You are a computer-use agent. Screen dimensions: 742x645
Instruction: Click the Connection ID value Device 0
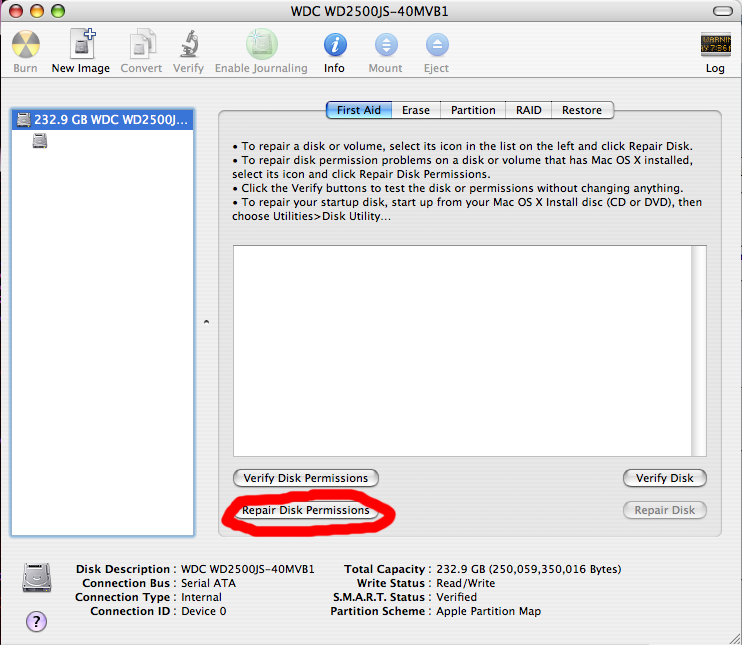tap(204, 611)
